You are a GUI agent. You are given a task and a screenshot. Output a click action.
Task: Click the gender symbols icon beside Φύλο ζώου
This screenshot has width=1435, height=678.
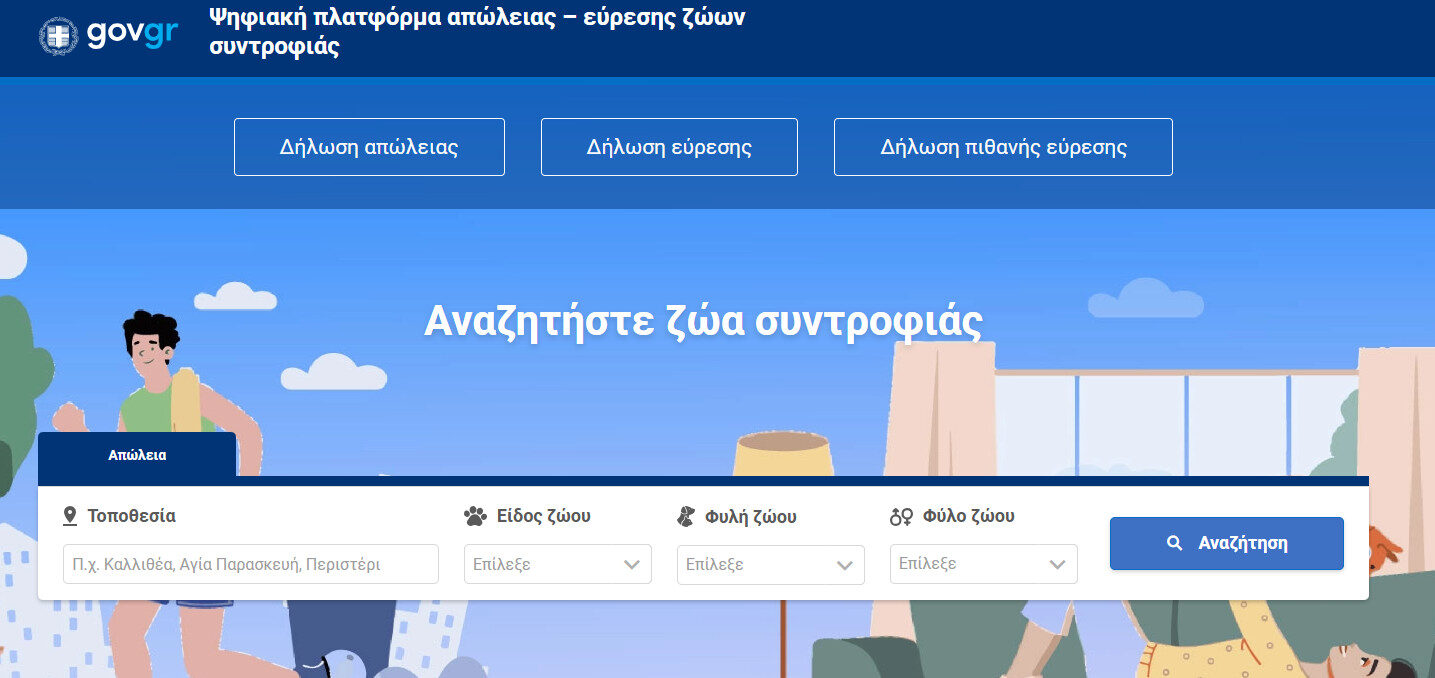901,517
